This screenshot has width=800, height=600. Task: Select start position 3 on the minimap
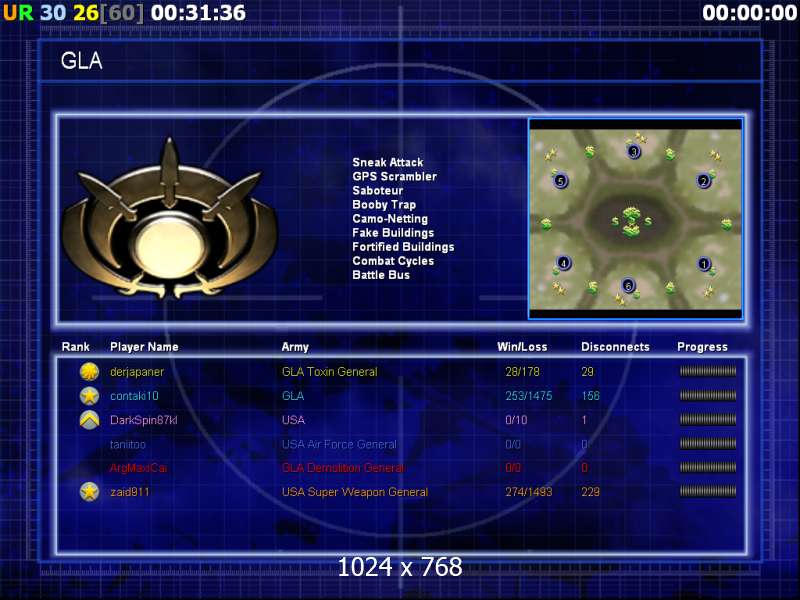634,151
